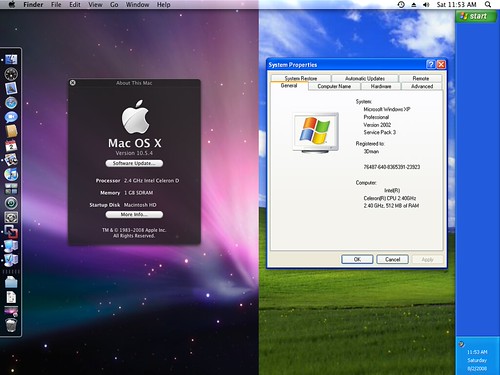The width and height of the screenshot is (500, 375).
Task: Click the eject icon in menu bar
Action: pyautogui.click(x=414, y=5)
